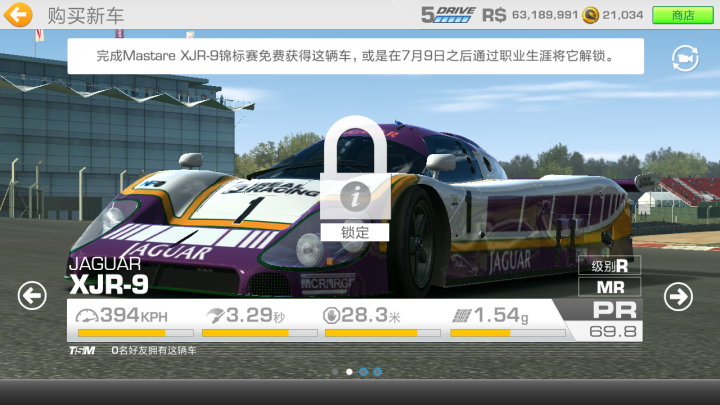Screen dimensions: 720x405
Task: Select the second page indicator dot
Action: click(349, 371)
